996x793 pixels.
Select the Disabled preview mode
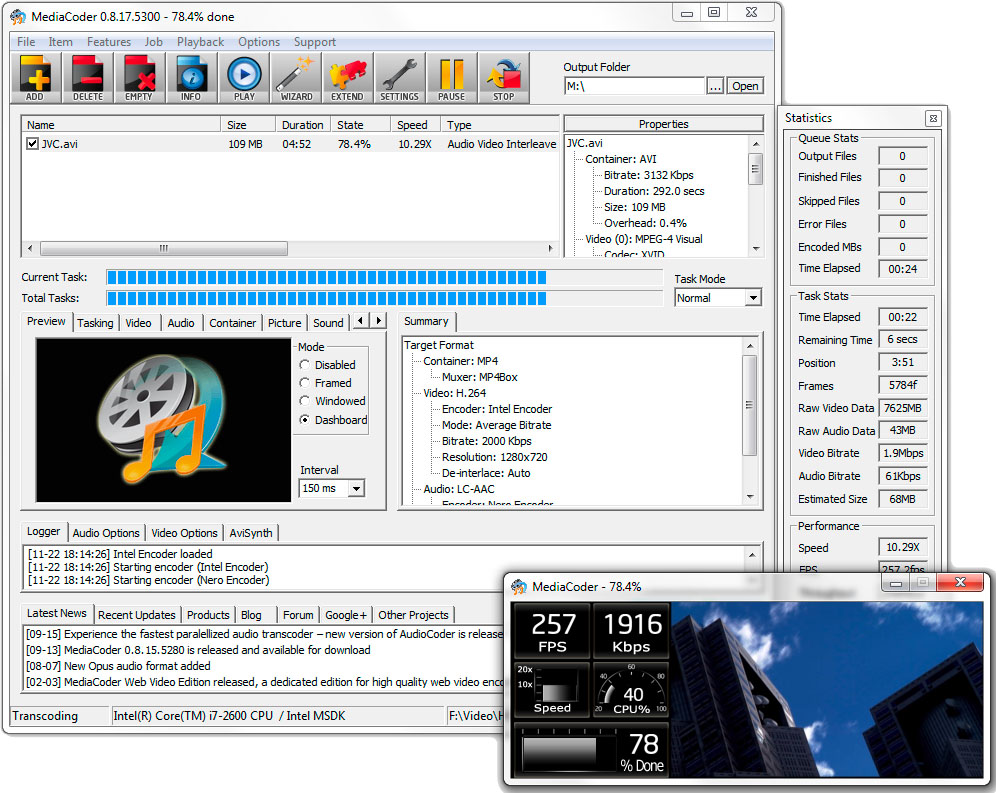click(305, 365)
